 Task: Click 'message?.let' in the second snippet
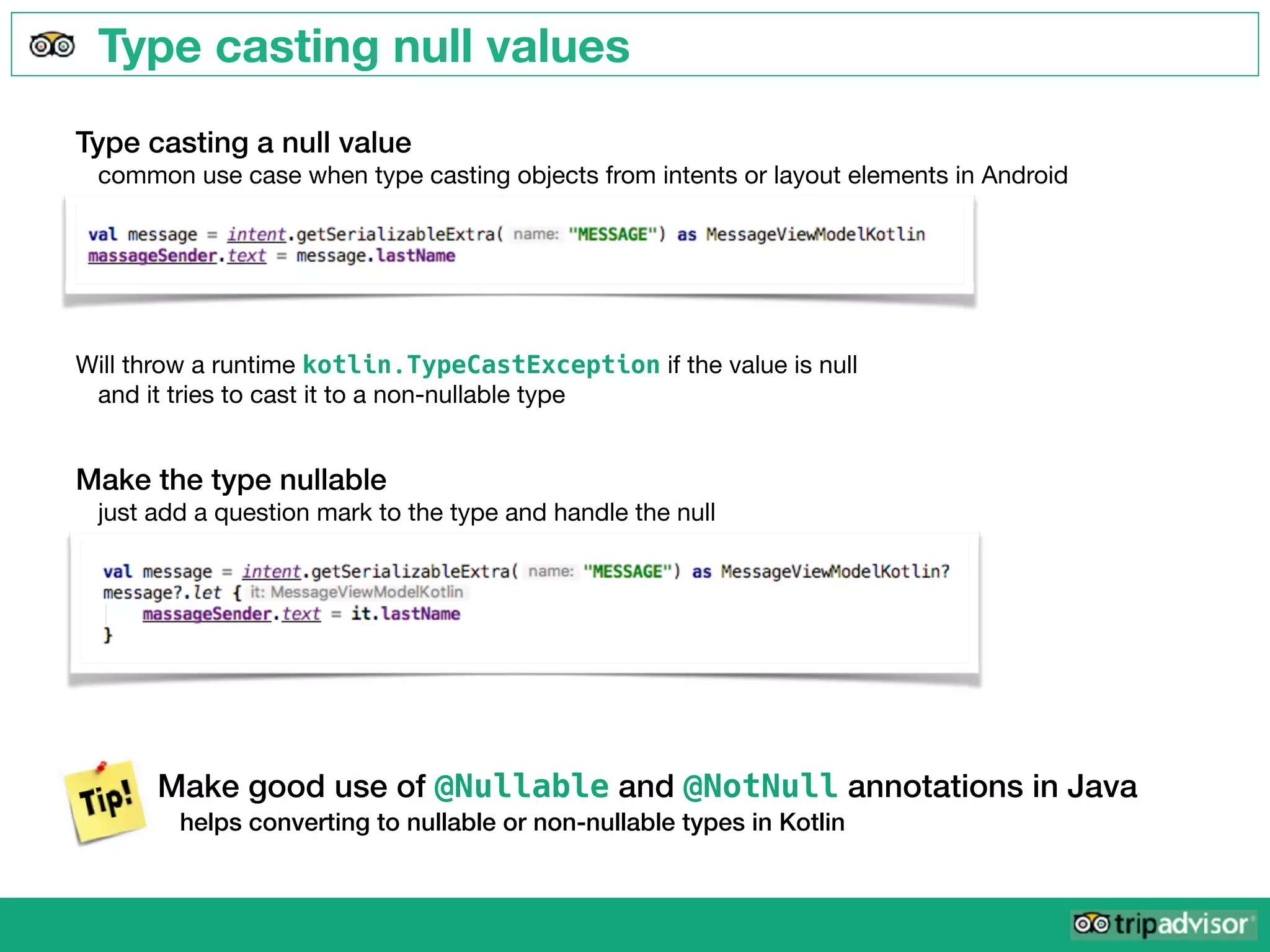[162, 593]
